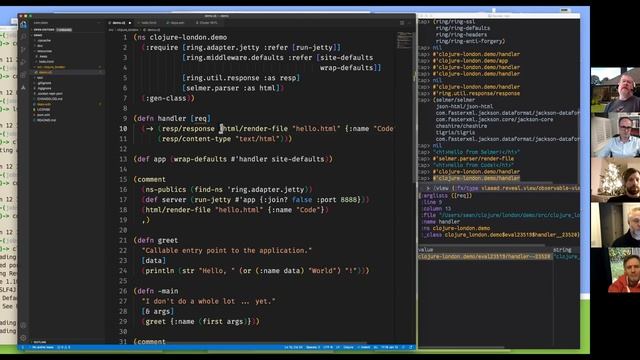The width and height of the screenshot is (640, 360).
Task: Click the Spaces indentation status bar item
Action: tap(313, 347)
